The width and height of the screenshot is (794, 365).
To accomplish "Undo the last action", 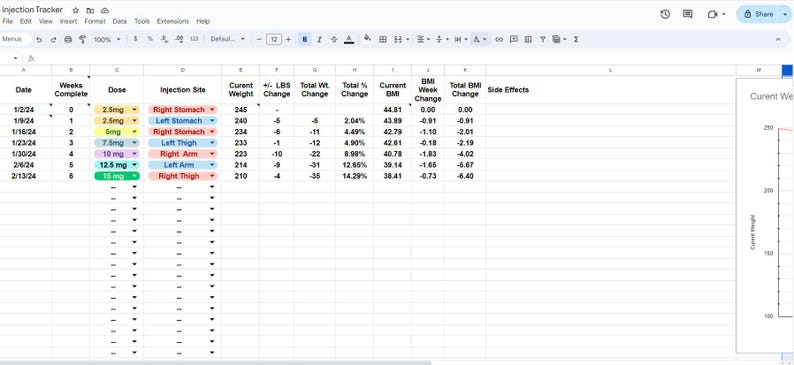I will 39,39.
